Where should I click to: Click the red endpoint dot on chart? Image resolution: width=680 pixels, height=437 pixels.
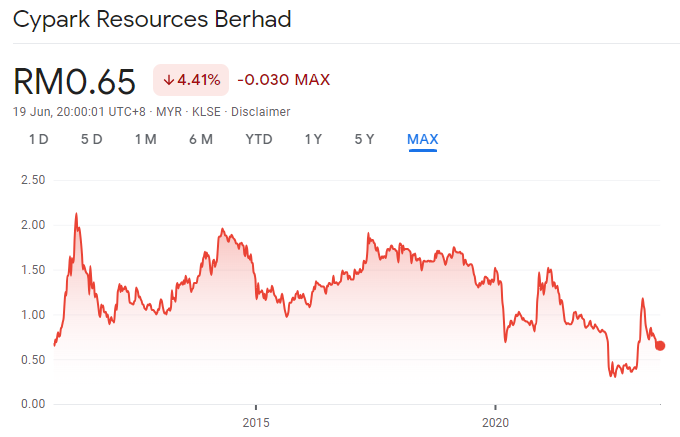click(x=660, y=346)
